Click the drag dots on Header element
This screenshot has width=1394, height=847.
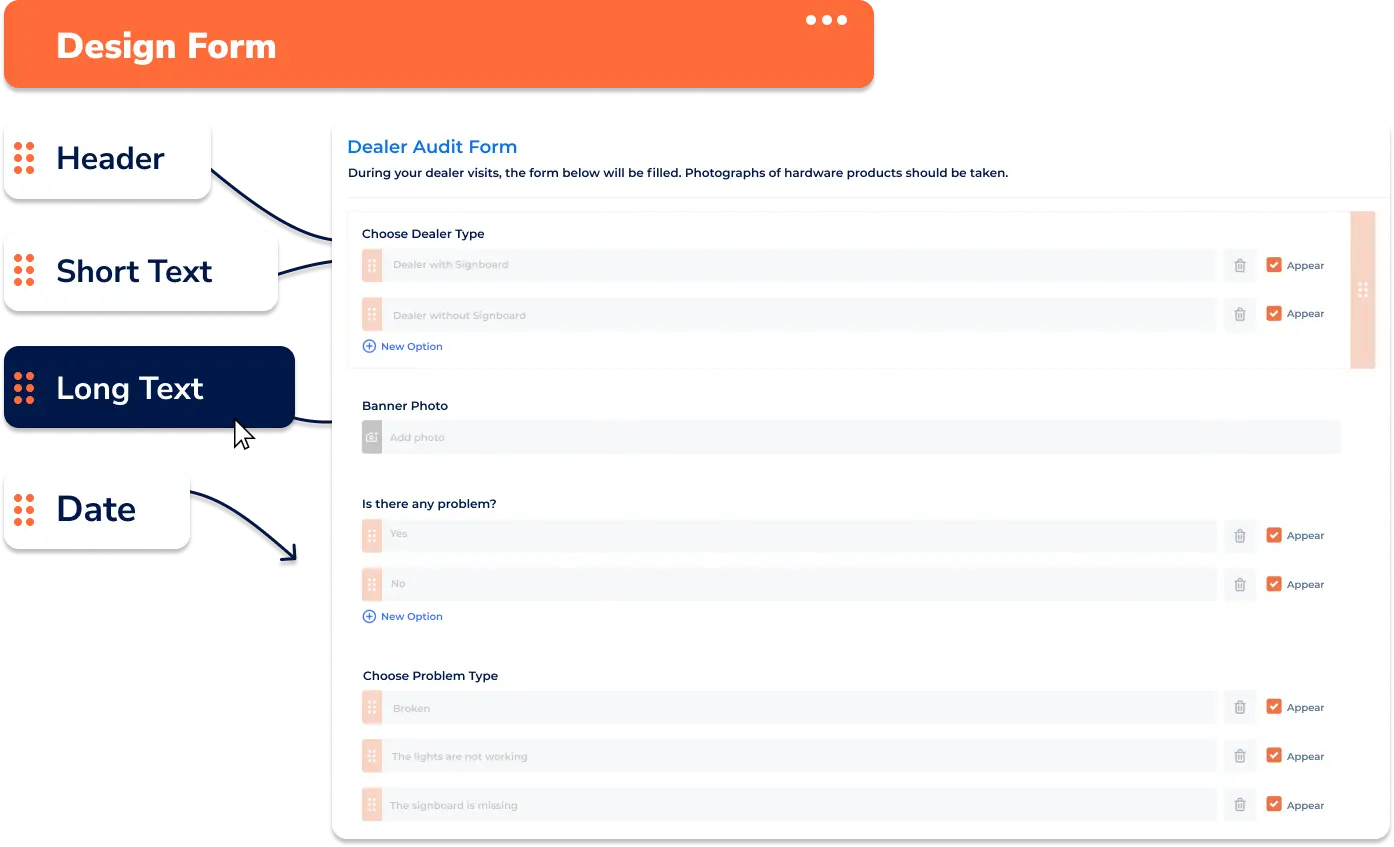point(24,158)
